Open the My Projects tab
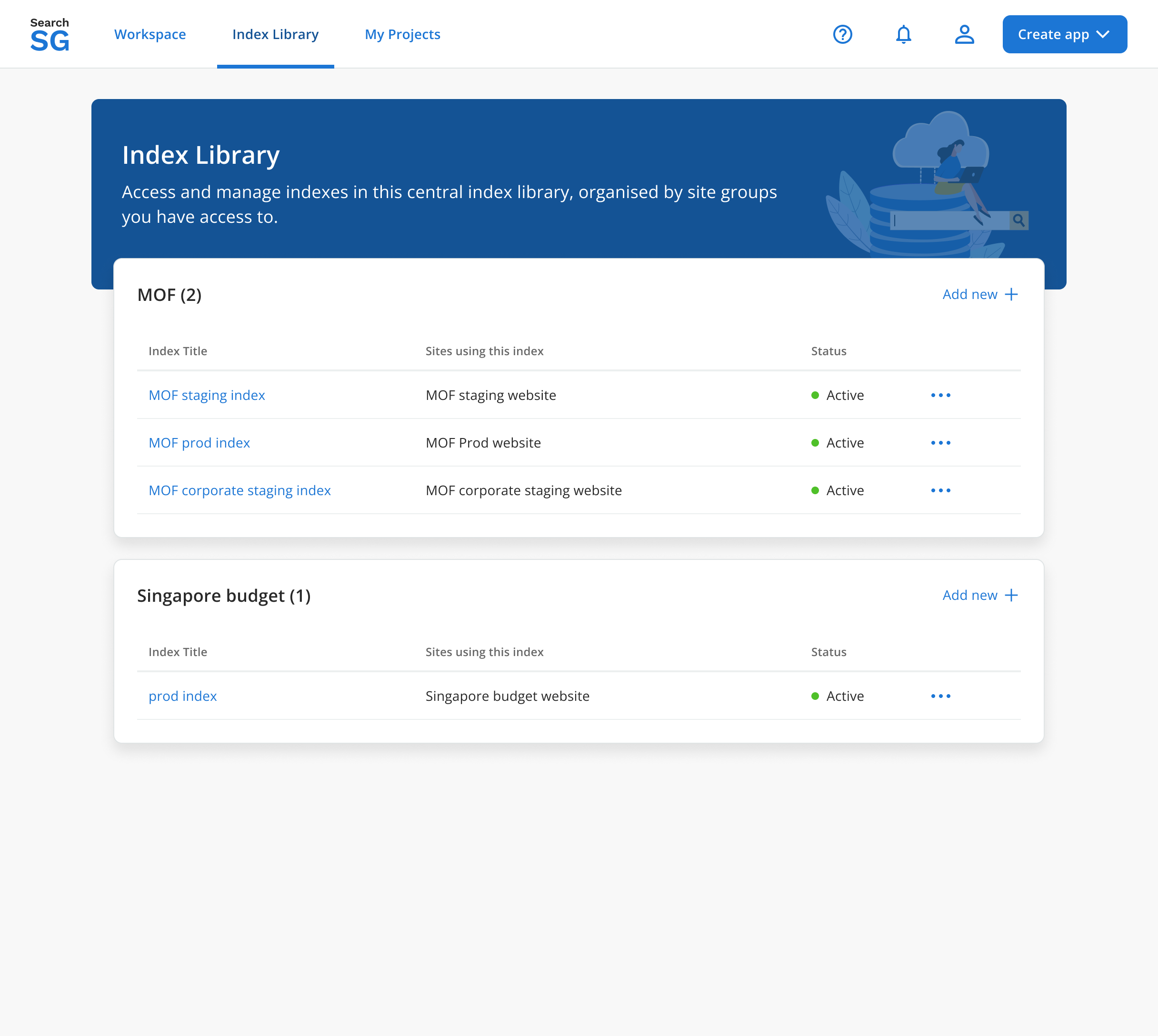 (x=402, y=34)
